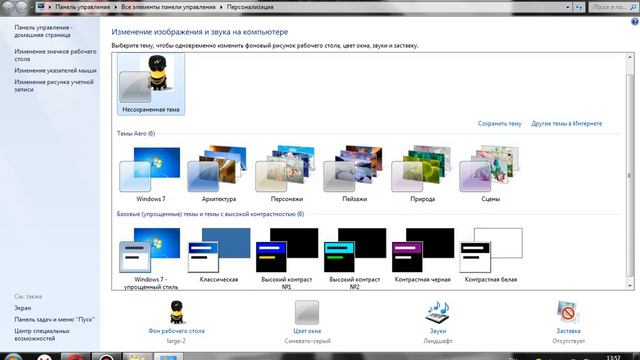The image size is (640, 360).
Task: Open Другие темы в Интернете link
Action: (567, 123)
